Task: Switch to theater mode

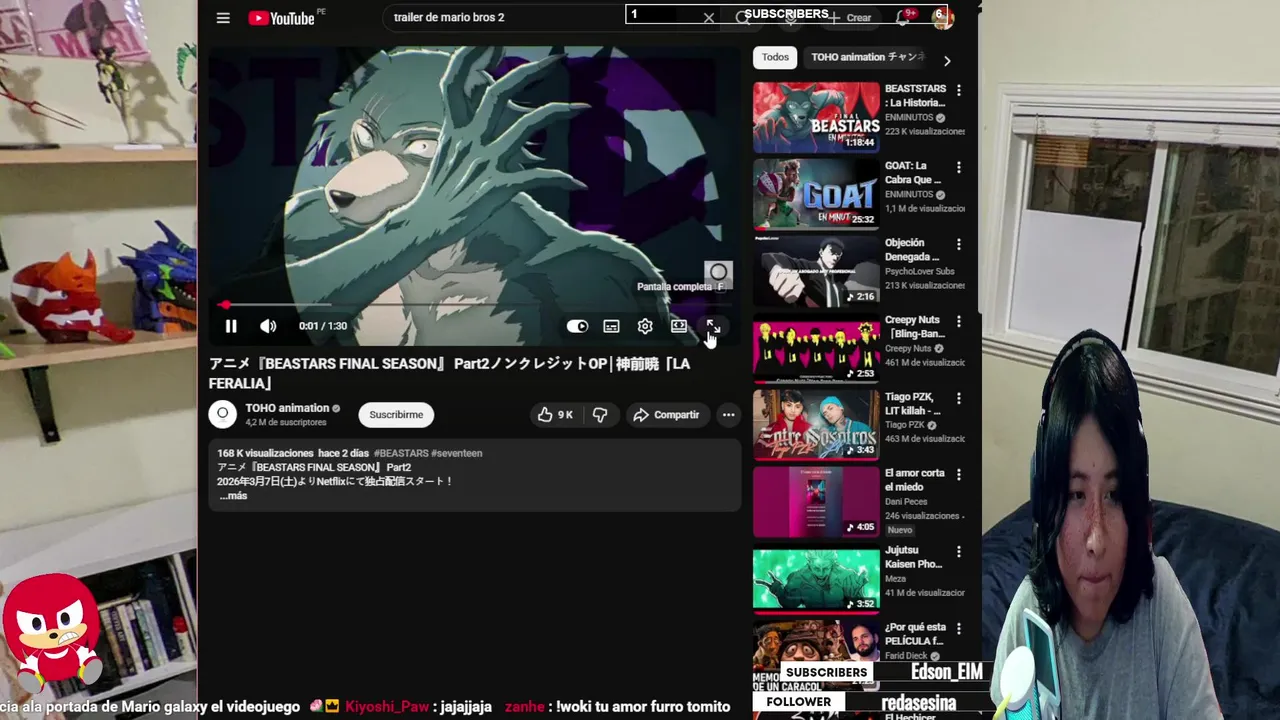Action: (x=679, y=326)
